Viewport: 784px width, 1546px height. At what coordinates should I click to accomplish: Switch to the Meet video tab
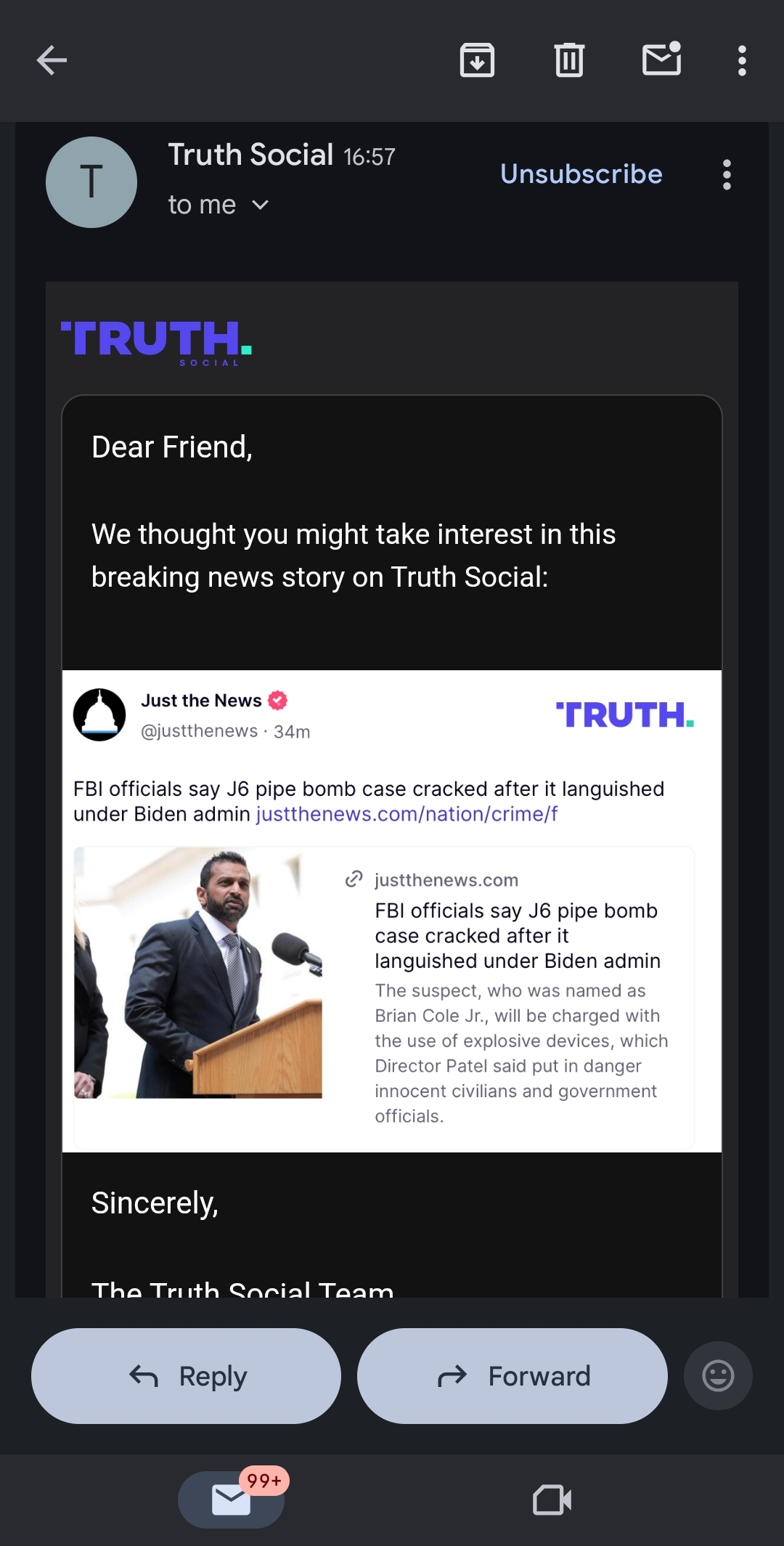[x=552, y=1500]
